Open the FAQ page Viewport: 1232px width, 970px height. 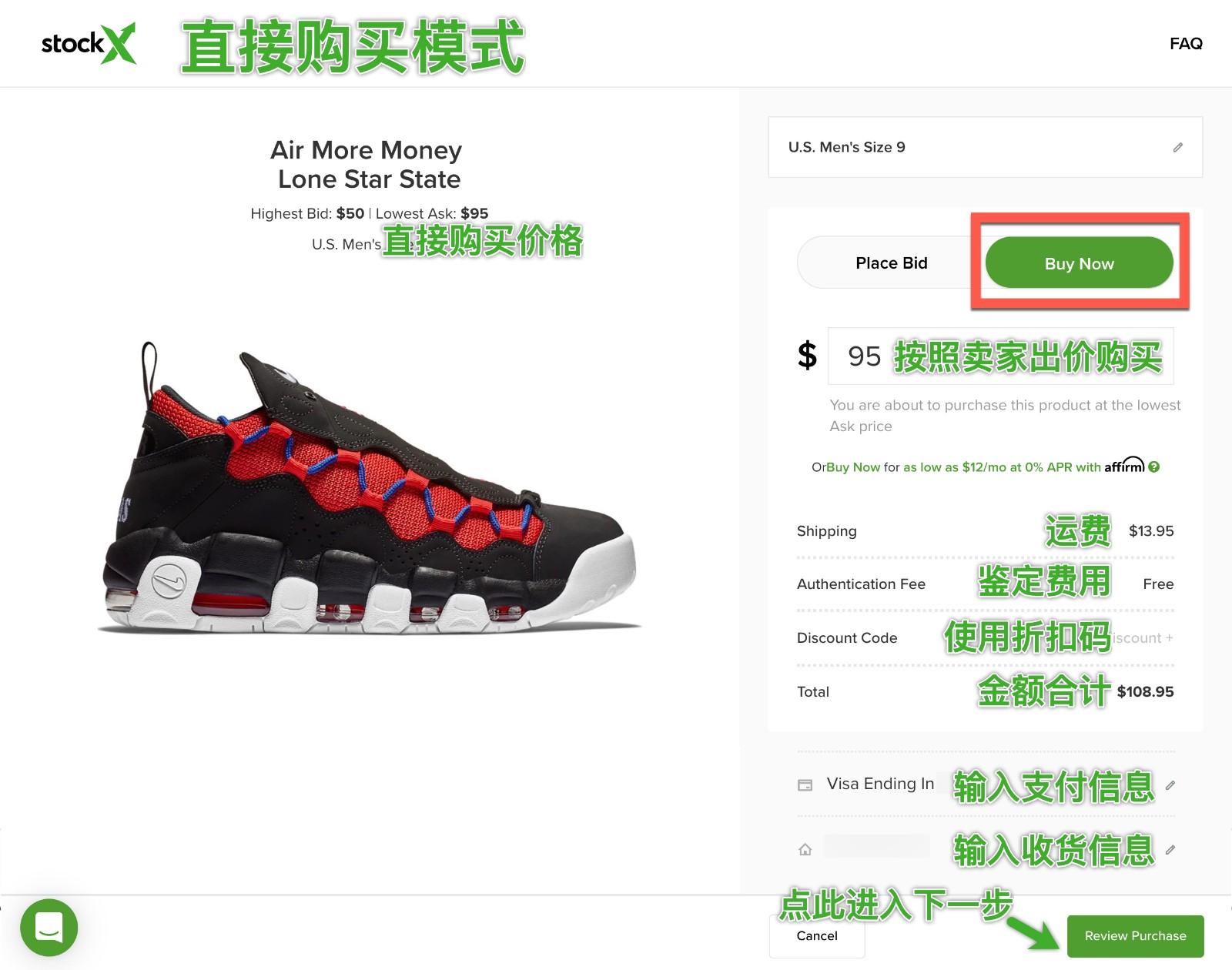pos(1186,44)
